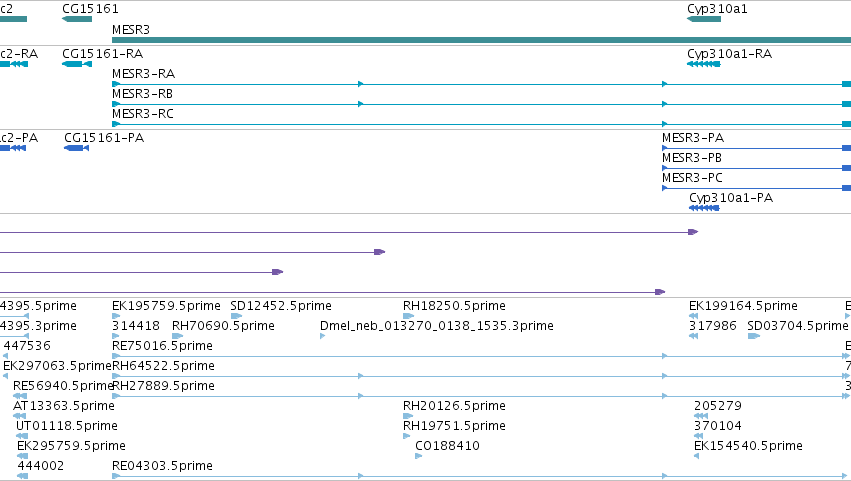The image size is (851, 481).
Task: Click the RH18250.5prime arrow glyph
Action: (x=409, y=317)
